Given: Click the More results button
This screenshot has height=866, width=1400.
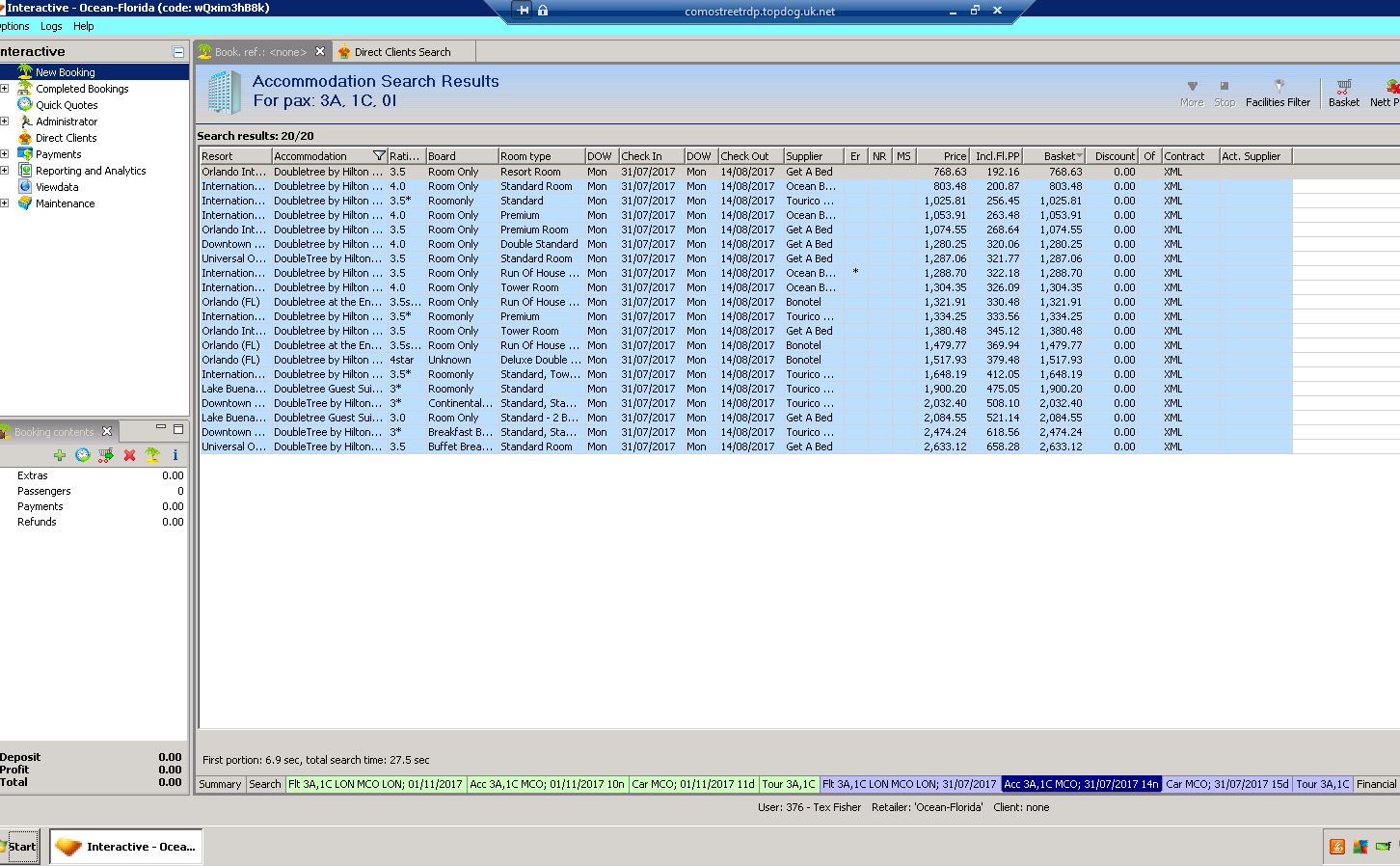Looking at the screenshot, I should point(1192,93).
